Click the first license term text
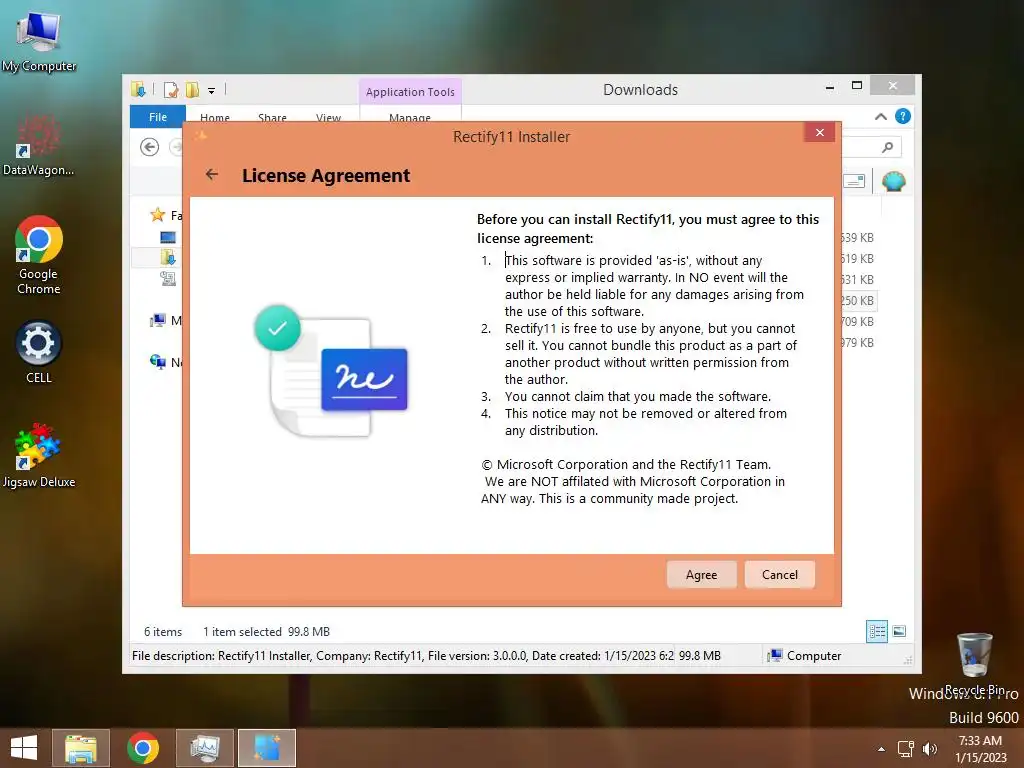 (654, 286)
